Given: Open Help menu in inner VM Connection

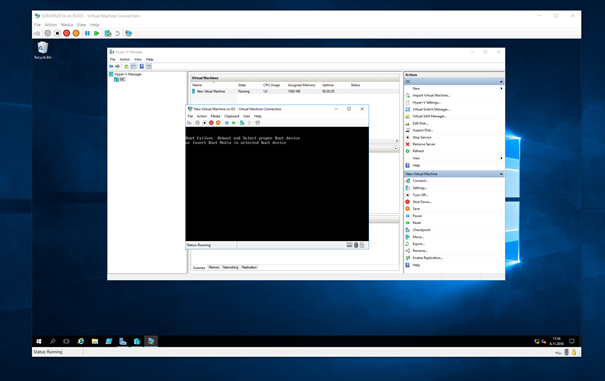Looking at the screenshot, I should tap(258, 116).
